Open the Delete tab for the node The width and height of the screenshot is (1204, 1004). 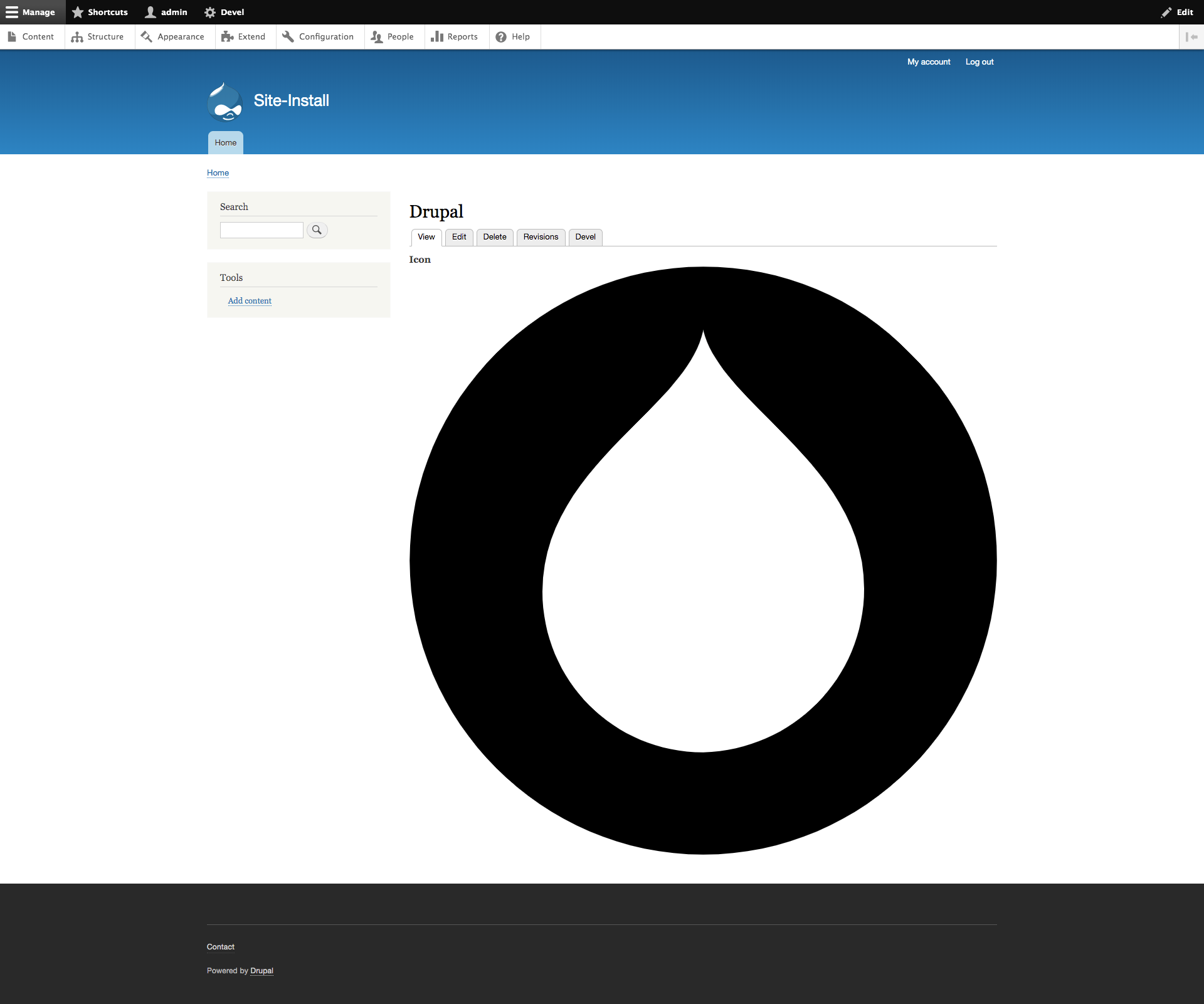tap(494, 237)
